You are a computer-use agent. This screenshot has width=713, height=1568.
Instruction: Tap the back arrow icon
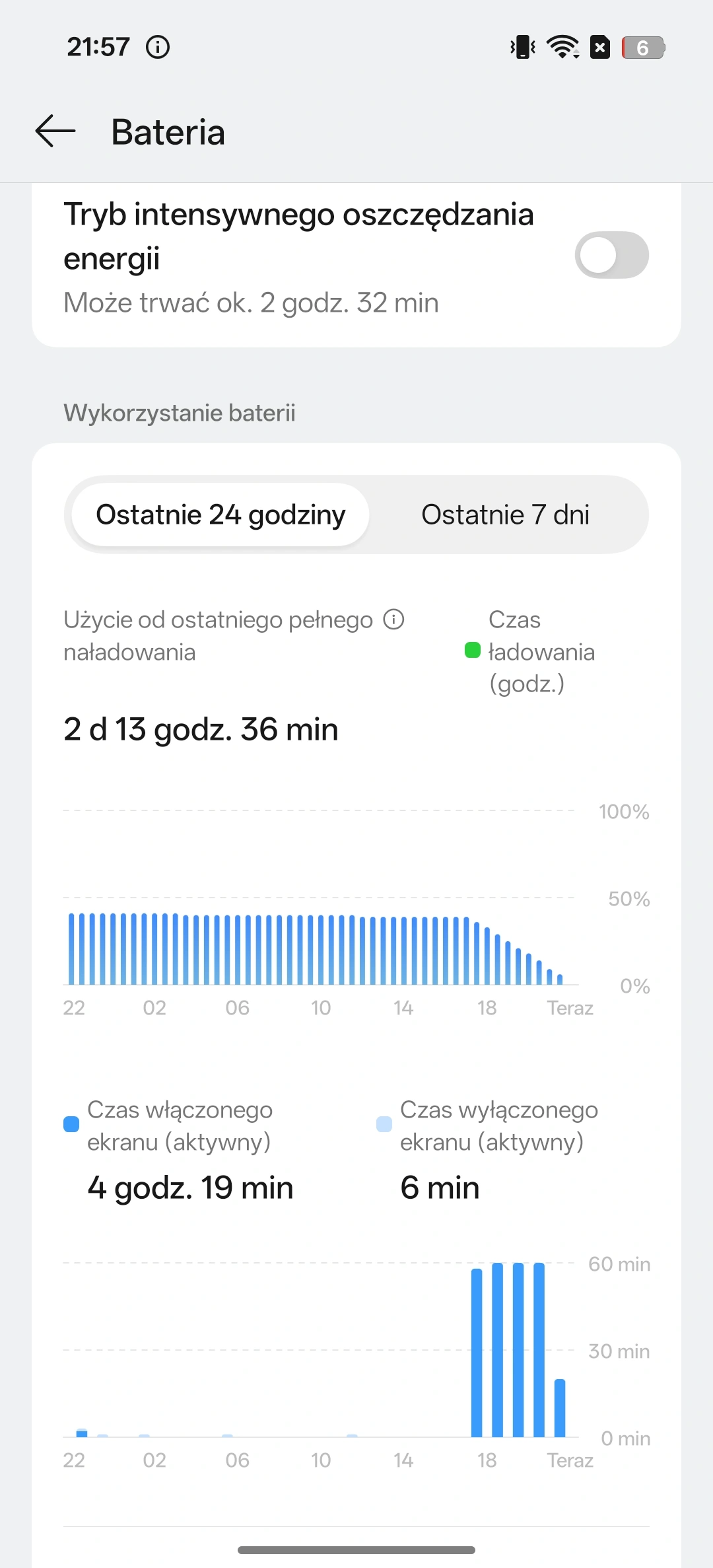[x=55, y=131]
